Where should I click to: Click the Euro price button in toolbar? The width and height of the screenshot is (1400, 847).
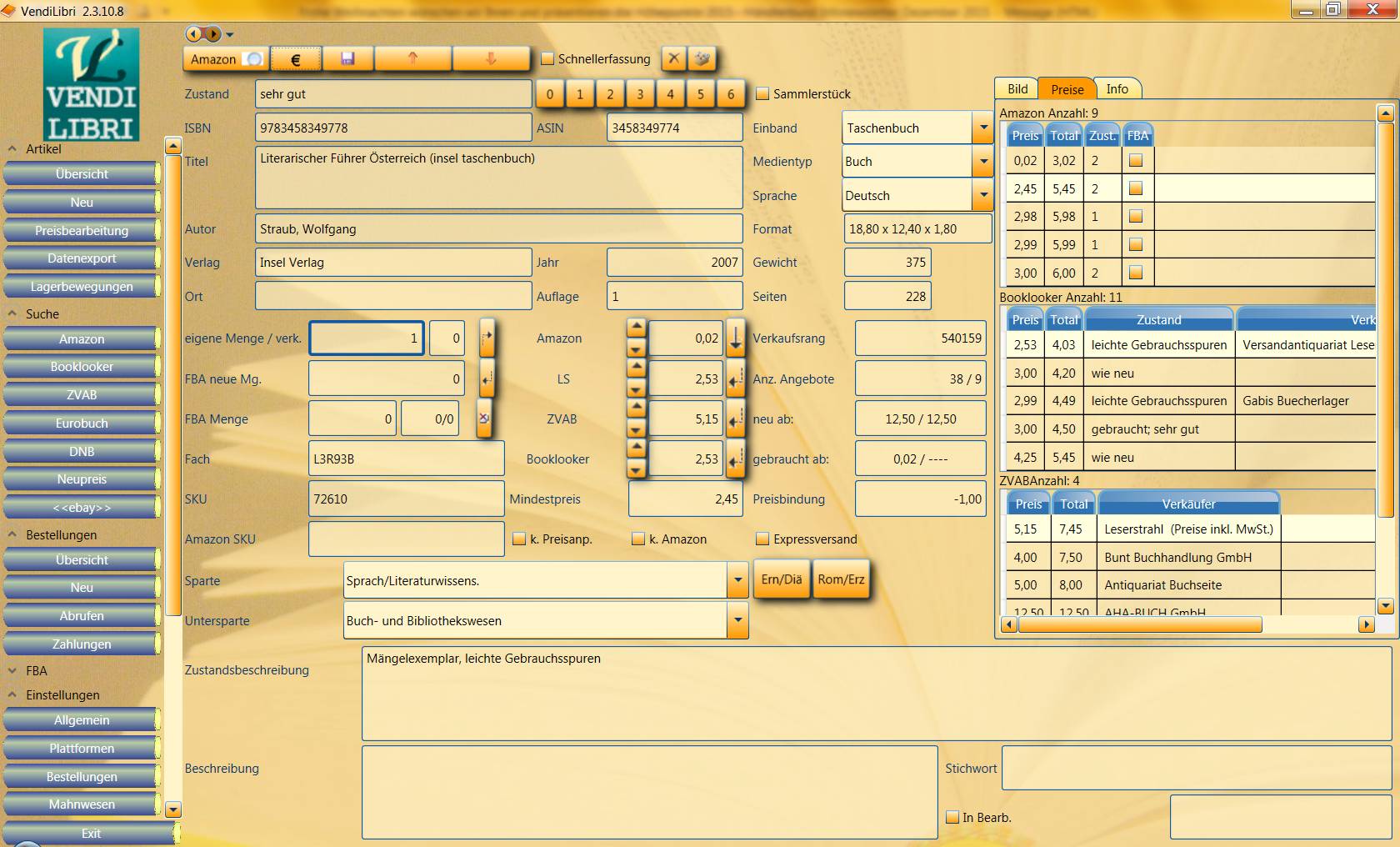295,59
